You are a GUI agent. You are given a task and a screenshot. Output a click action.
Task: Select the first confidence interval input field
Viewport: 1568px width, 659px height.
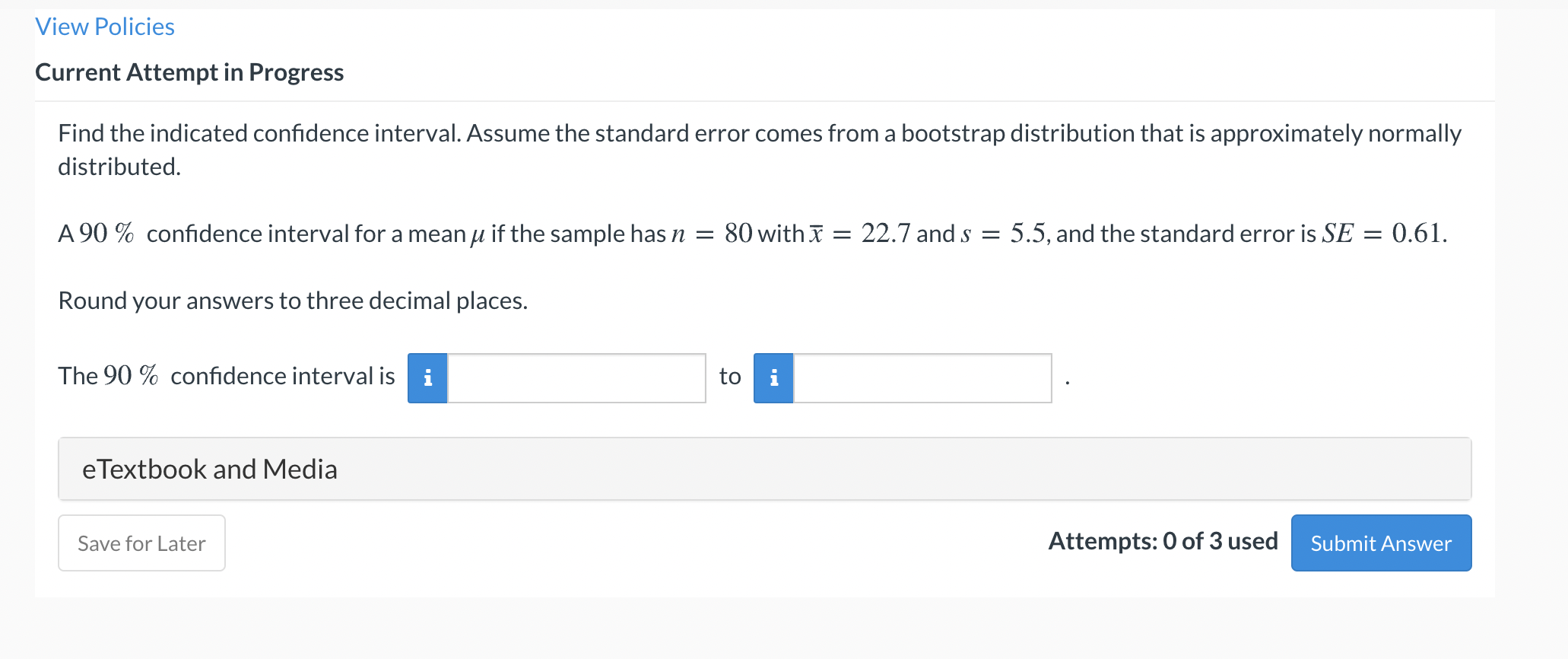pyautogui.click(x=576, y=377)
